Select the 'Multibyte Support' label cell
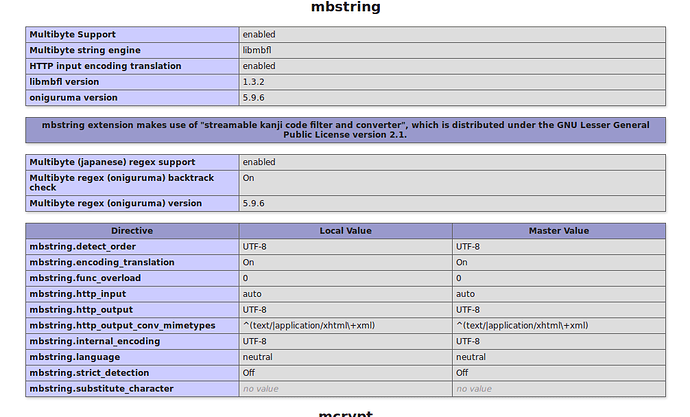 (x=132, y=34)
